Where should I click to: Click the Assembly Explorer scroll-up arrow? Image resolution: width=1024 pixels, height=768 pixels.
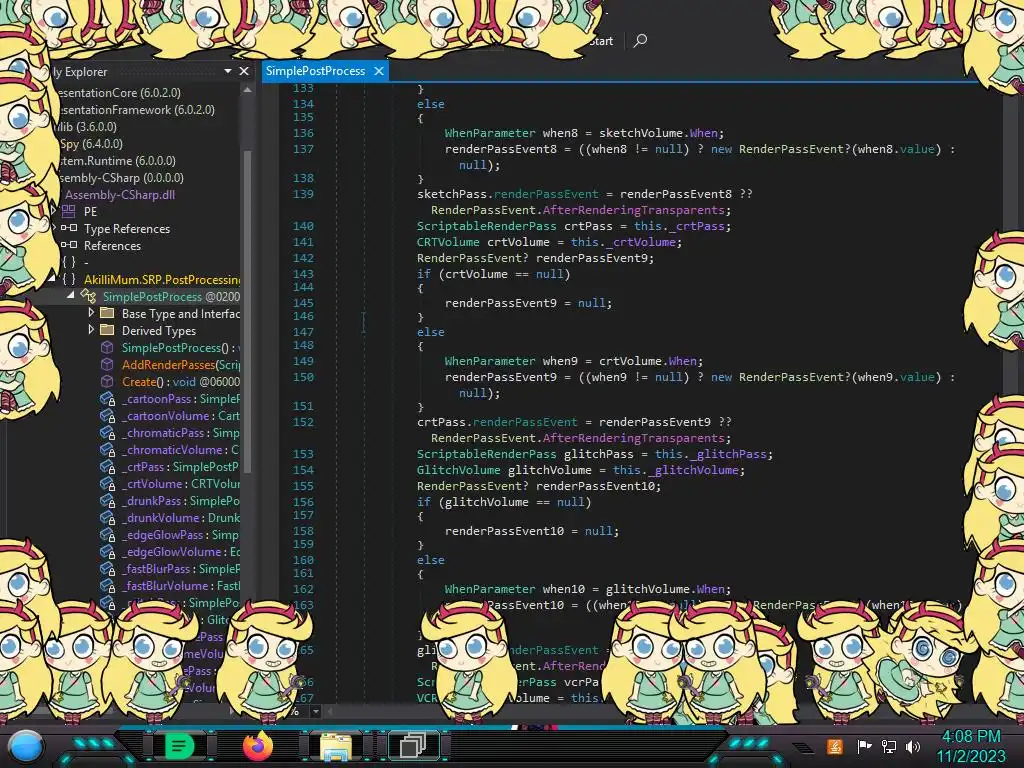click(x=248, y=90)
